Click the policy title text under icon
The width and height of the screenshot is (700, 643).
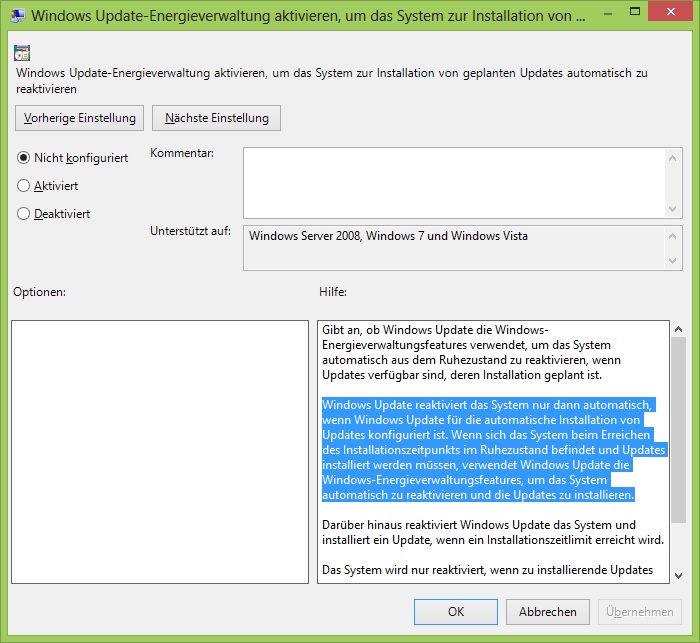coord(332,81)
